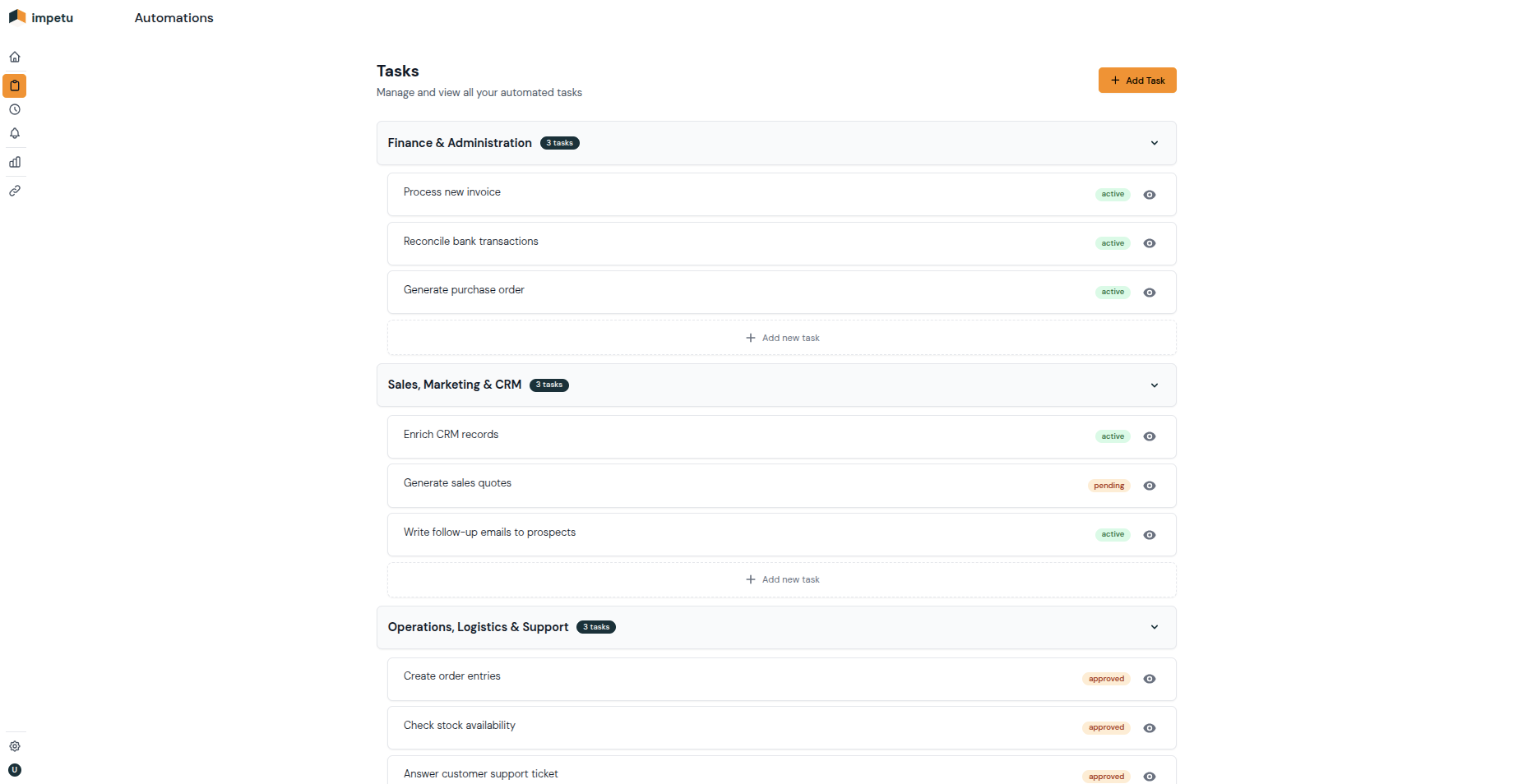Click the user avatar icon

click(x=15, y=770)
